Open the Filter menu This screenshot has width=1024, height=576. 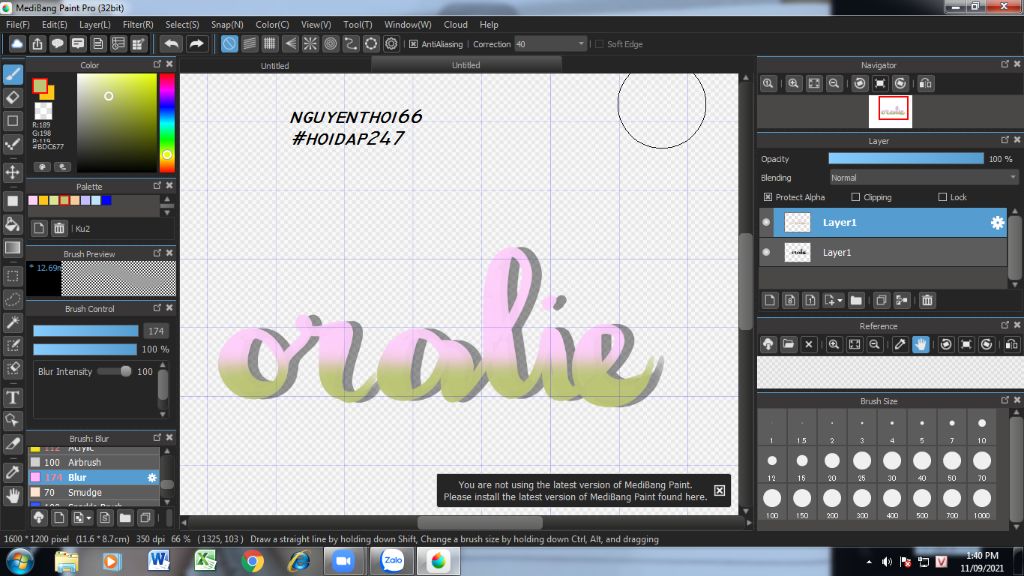coord(138,24)
